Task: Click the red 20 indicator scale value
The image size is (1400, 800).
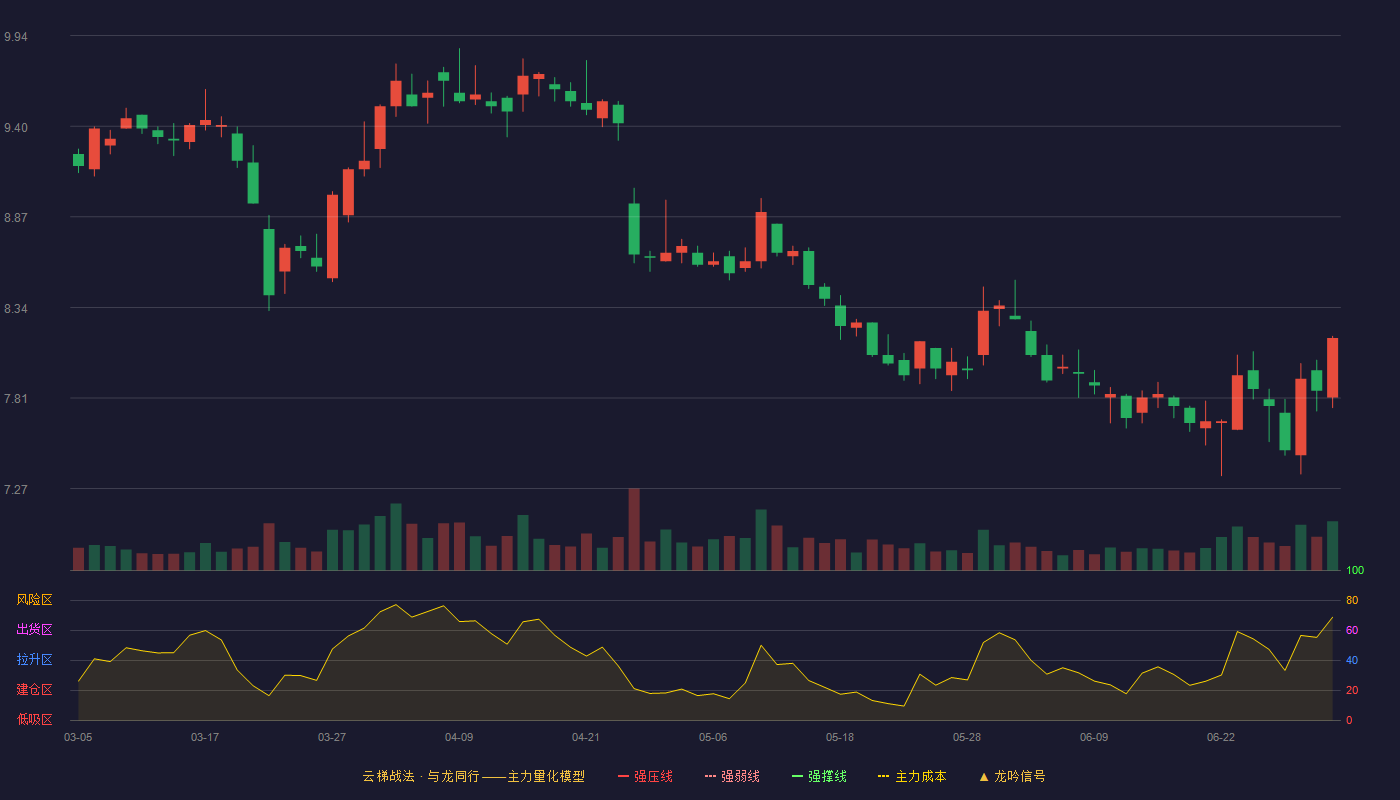Action: pyautogui.click(x=1352, y=690)
